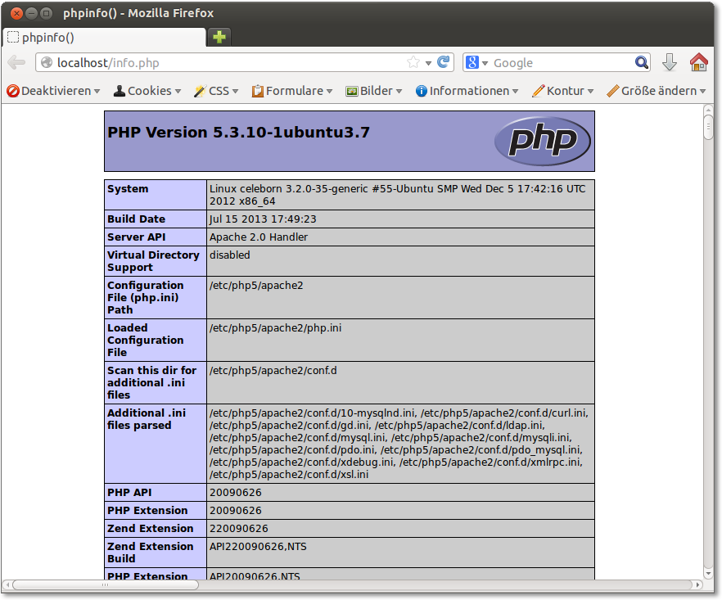Click the PHP logo image
The image size is (722, 600).
click(542, 141)
